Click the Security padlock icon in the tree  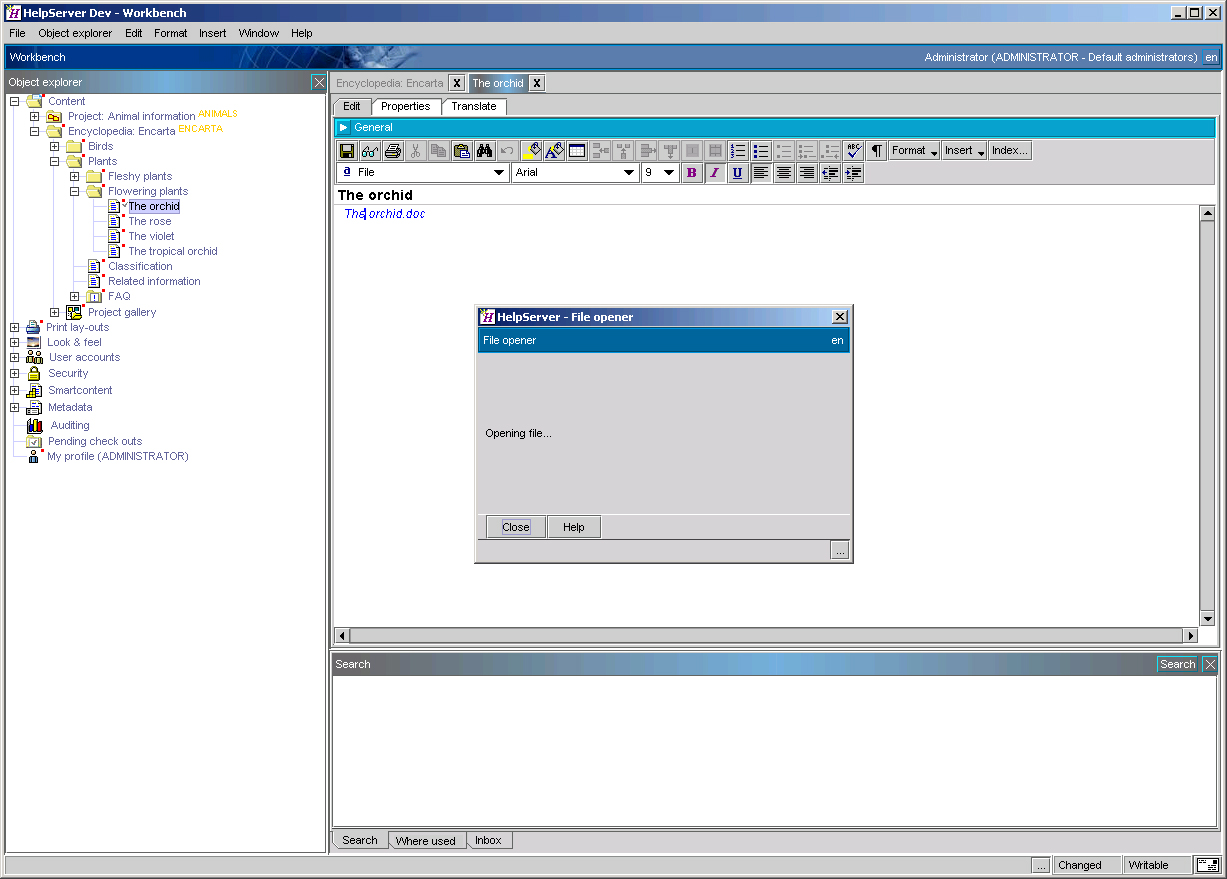point(34,373)
